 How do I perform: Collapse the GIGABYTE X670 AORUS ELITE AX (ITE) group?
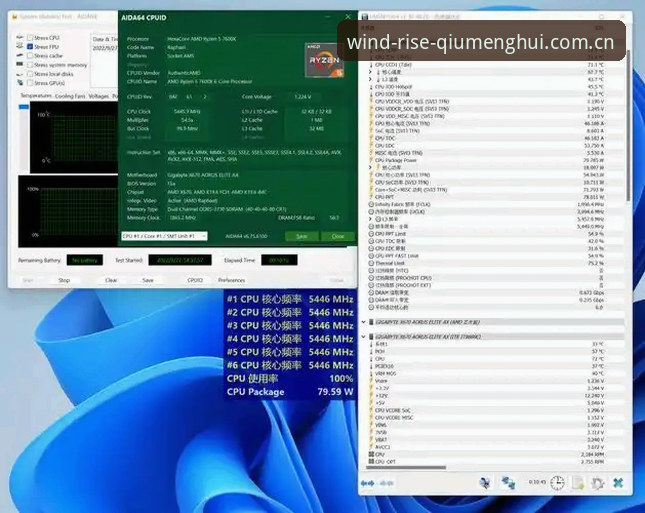pyautogui.click(x=364, y=337)
